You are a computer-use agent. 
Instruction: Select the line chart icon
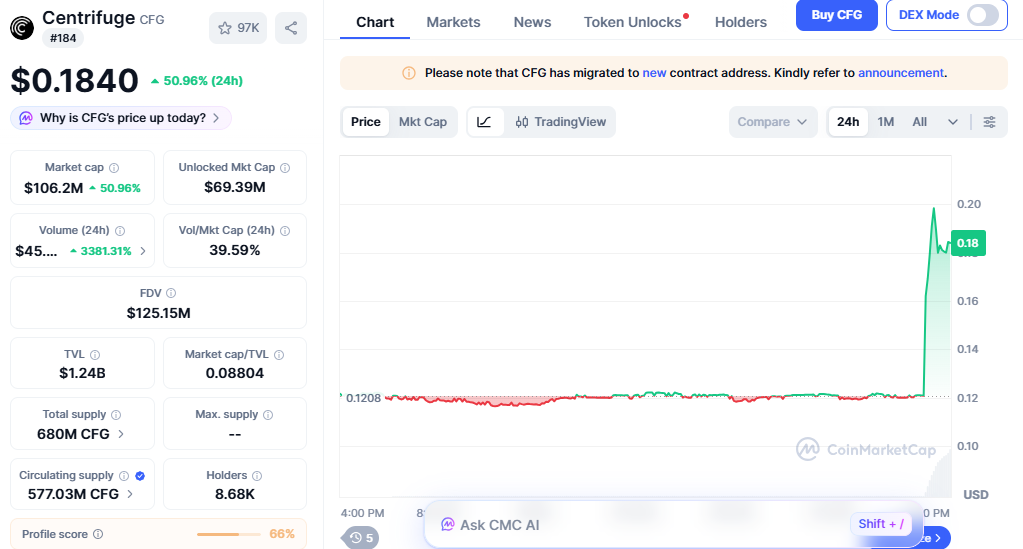pyautogui.click(x=485, y=122)
